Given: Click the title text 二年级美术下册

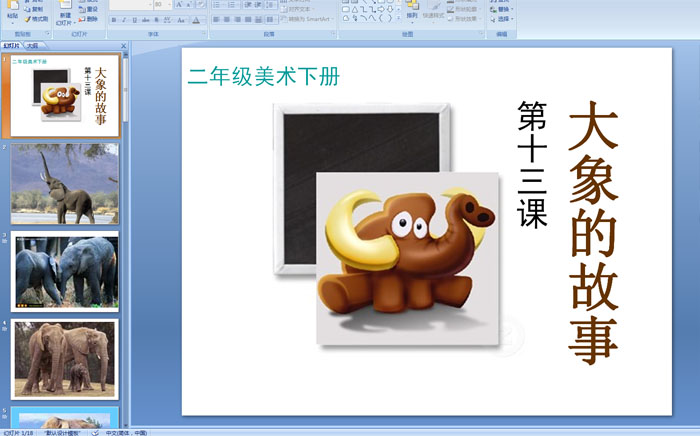Looking at the screenshot, I should [x=264, y=76].
